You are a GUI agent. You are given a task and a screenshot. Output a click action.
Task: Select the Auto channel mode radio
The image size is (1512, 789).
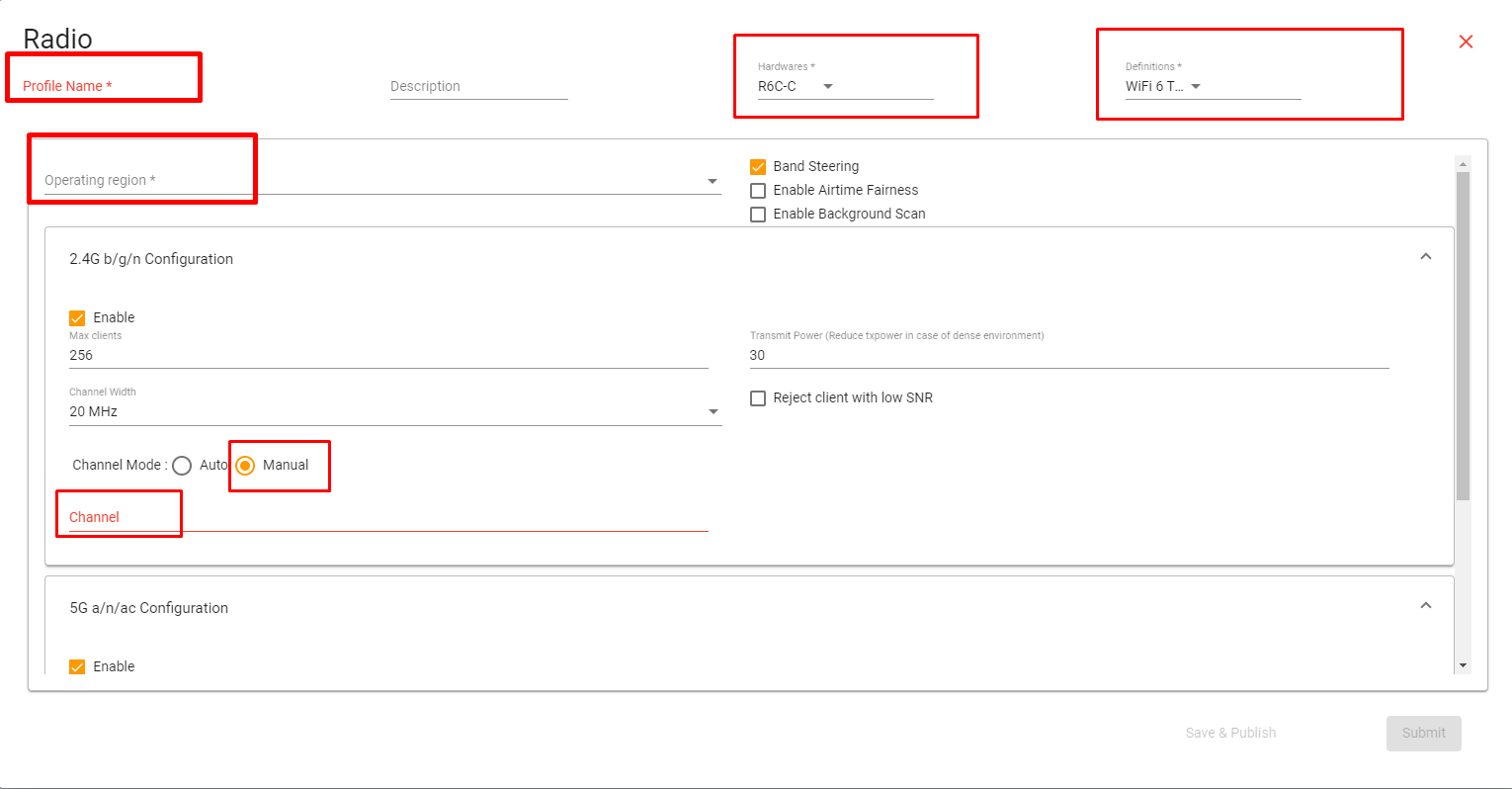point(182,466)
